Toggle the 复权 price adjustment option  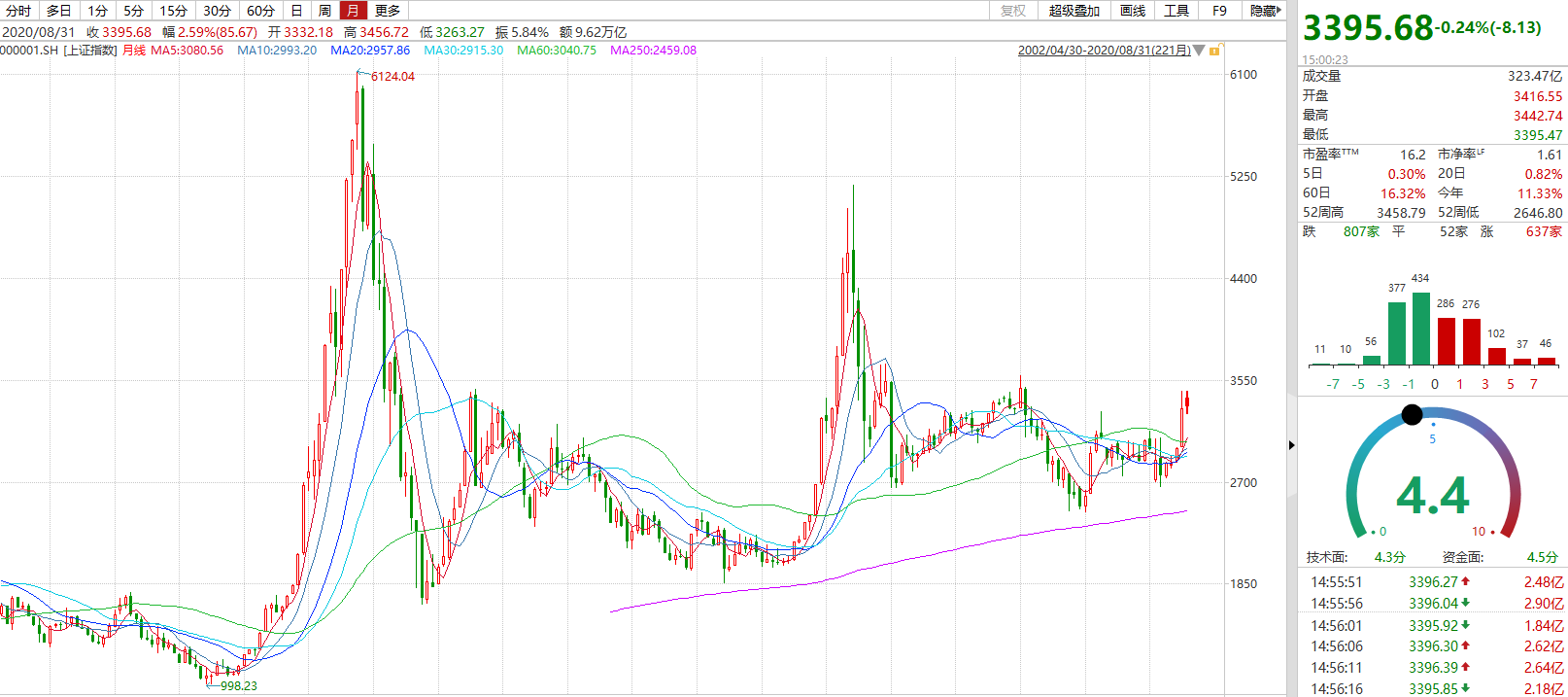point(1013,11)
